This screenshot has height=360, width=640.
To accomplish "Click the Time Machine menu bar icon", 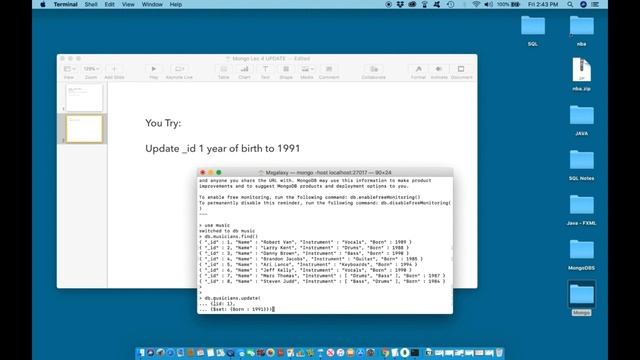I will click(450, 4).
